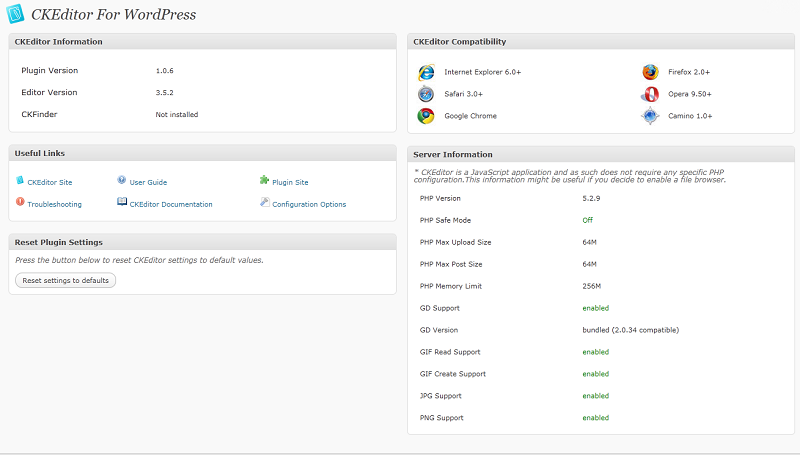The width and height of the screenshot is (800, 455).
Task: Collapse the CKEditor Compatibility panel header
Action: coord(600,42)
